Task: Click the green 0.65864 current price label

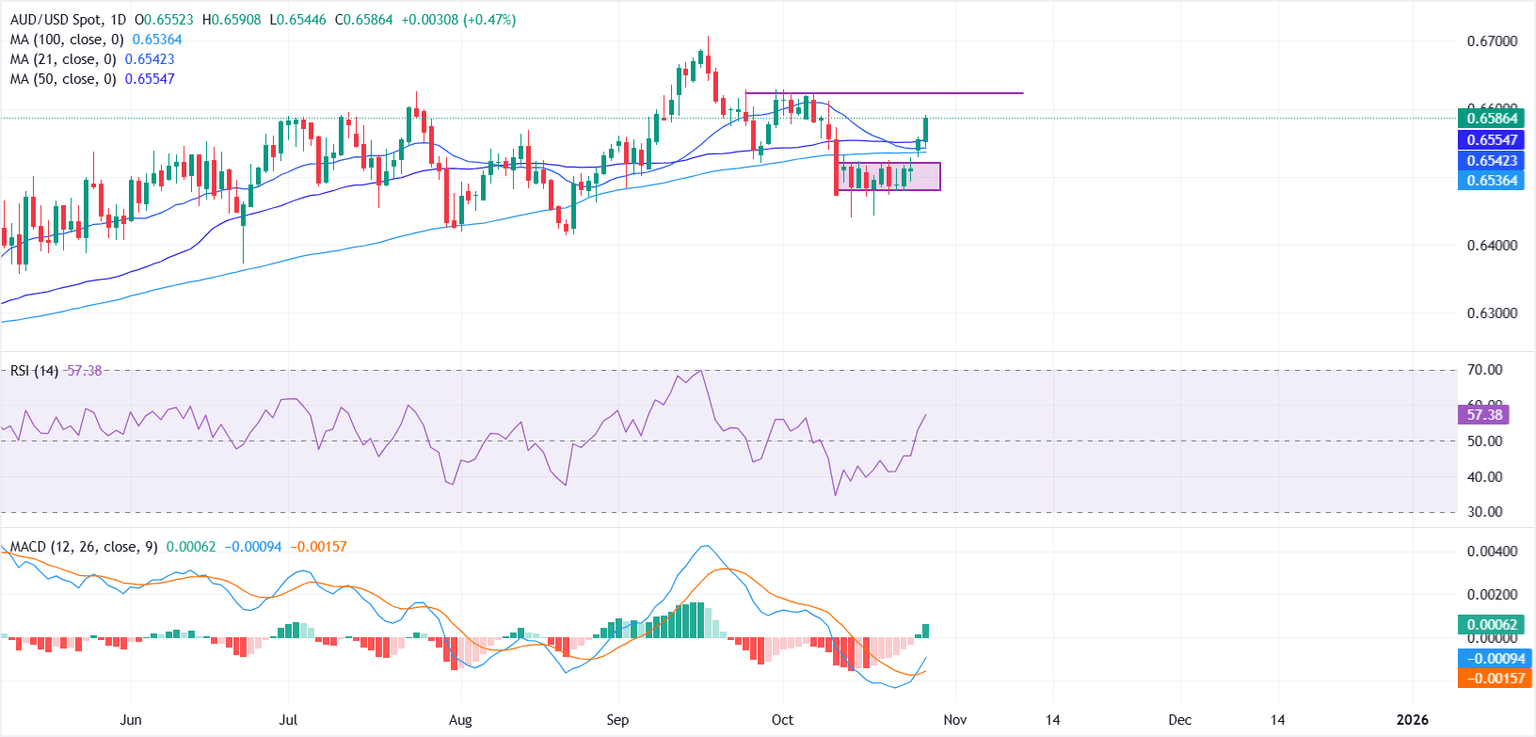Action: point(1494,118)
